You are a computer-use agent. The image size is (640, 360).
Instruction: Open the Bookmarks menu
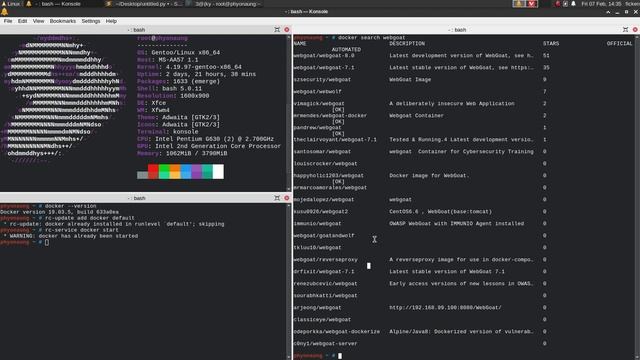coord(62,21)
